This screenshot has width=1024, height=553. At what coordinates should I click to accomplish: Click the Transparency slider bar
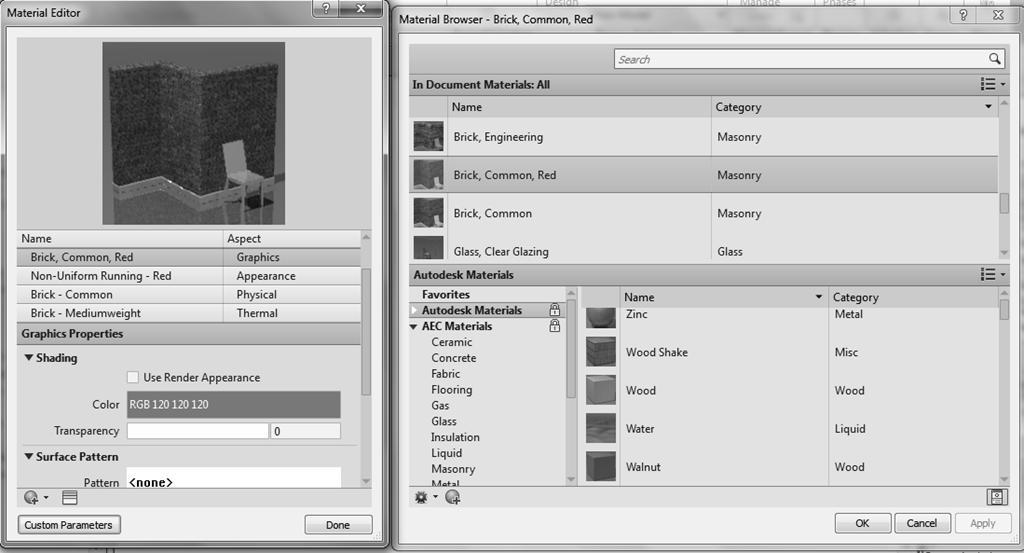pos(197,431)
